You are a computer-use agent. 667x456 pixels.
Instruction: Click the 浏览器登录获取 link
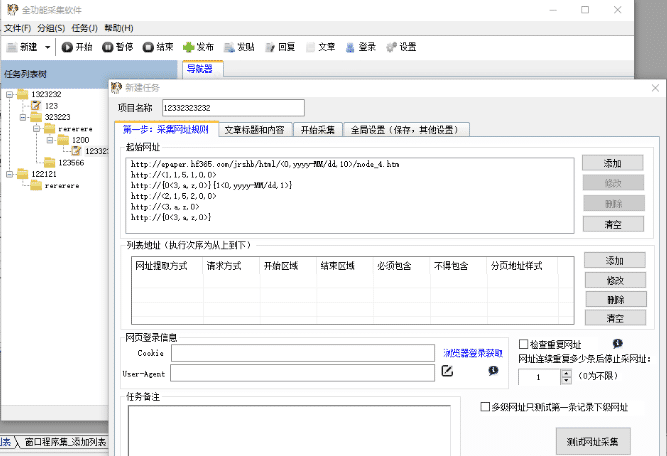point(473,353)
